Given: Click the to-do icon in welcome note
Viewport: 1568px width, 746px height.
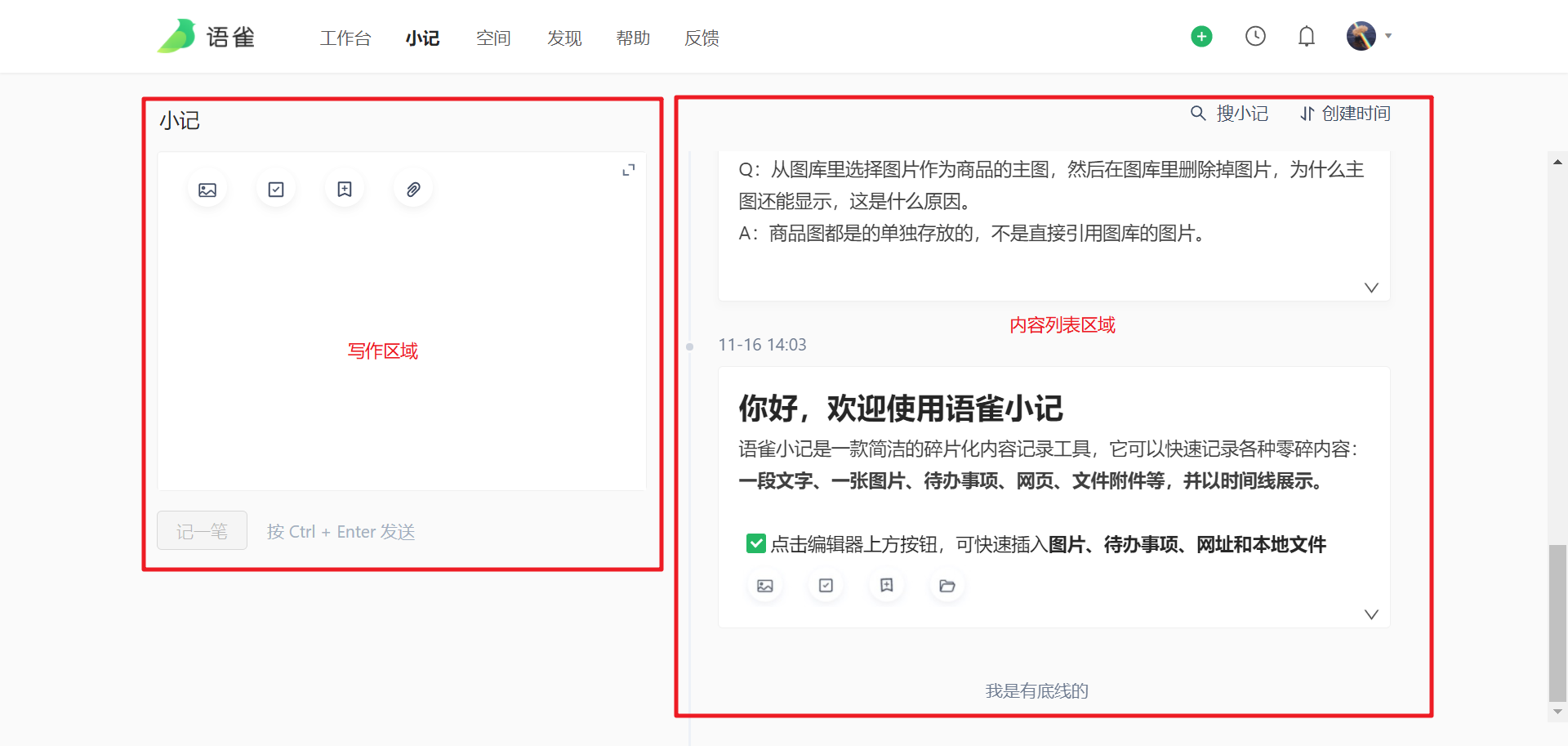Looking at the screenshot, I should pyautogui.click(x=826, y=586).
